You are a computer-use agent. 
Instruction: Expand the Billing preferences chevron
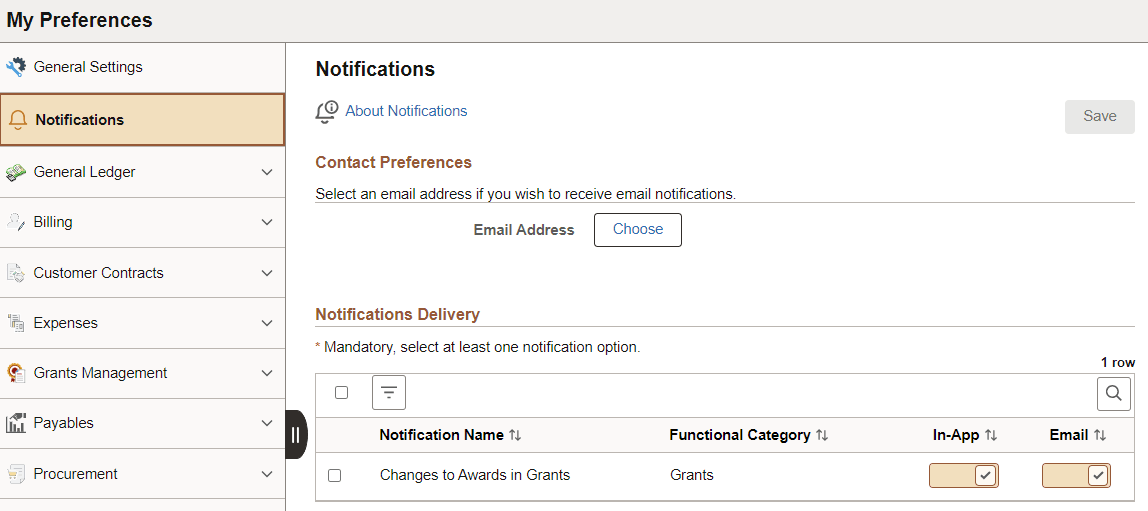pos(267,222)
